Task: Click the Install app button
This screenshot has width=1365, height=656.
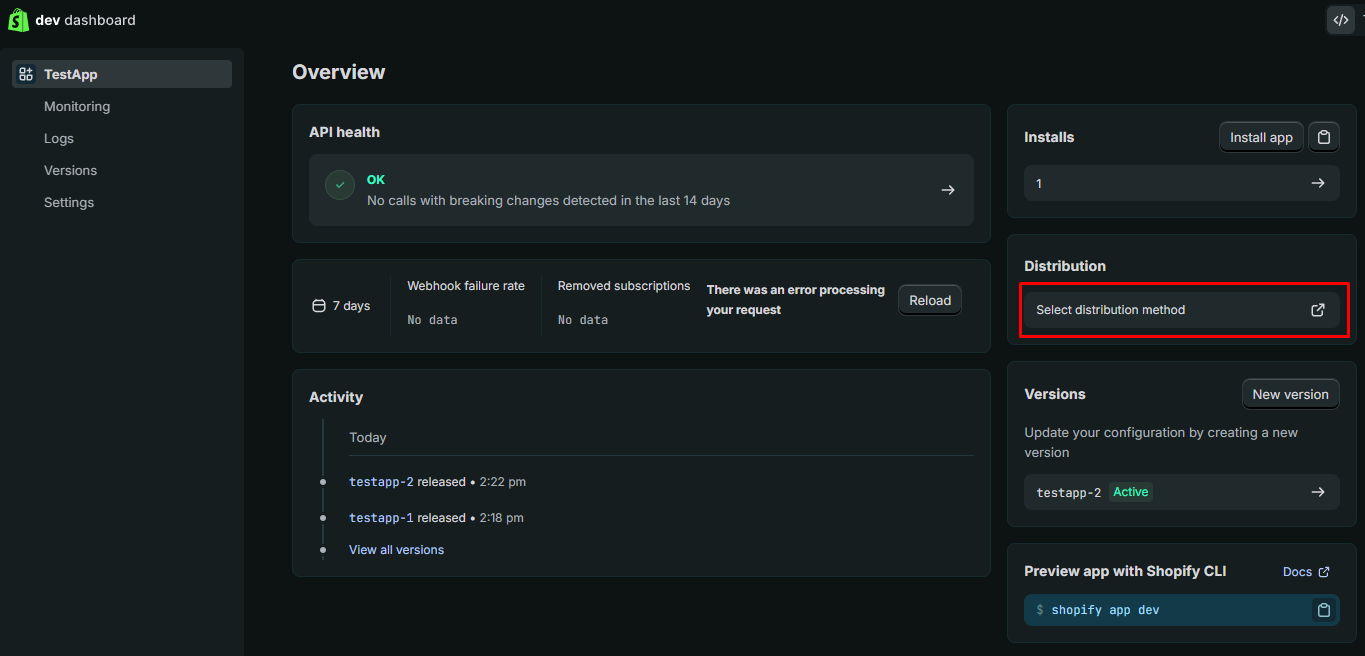Action: click(x=1261, y=137)
